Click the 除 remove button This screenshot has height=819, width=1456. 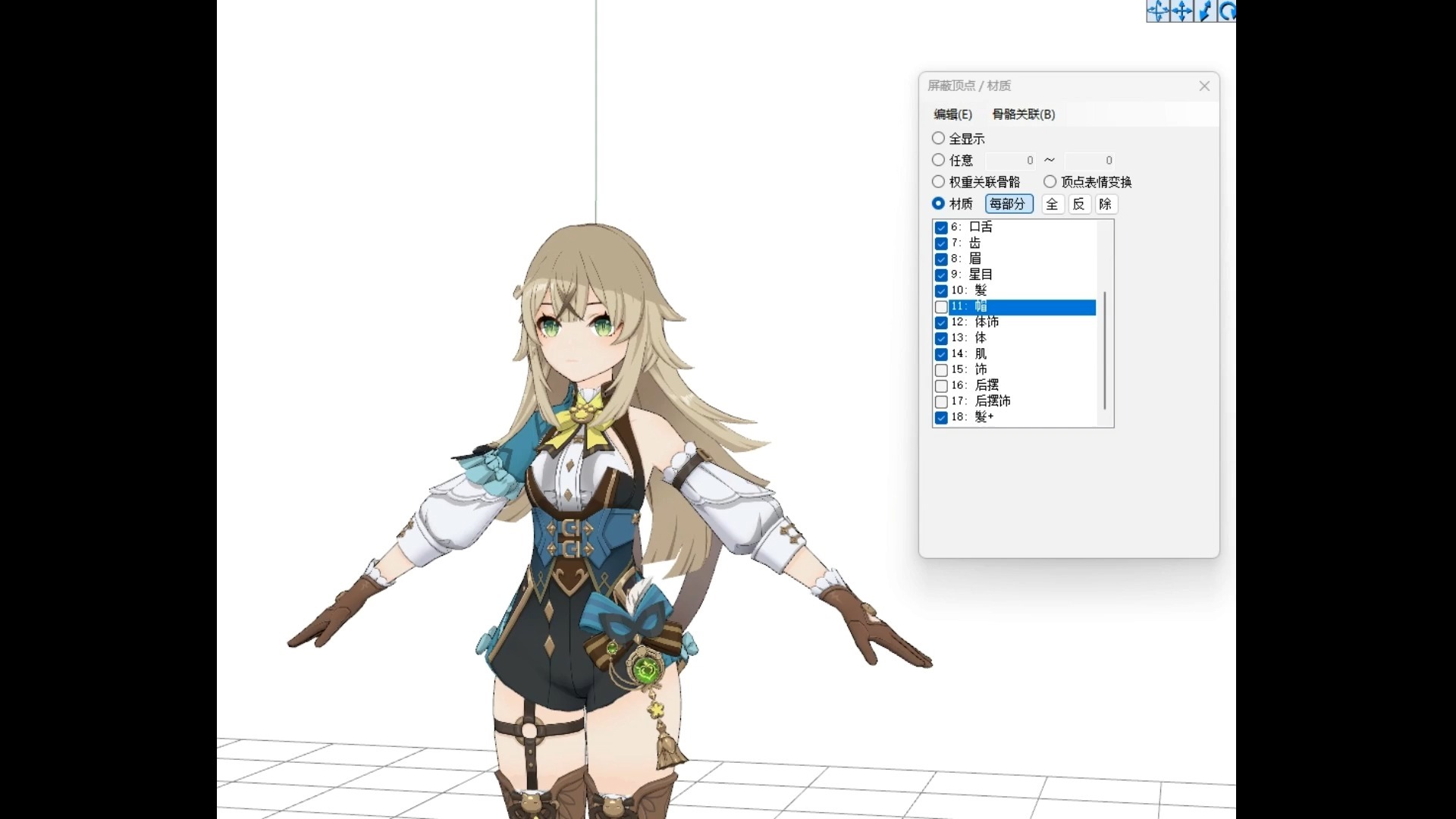click(1106, 204)
